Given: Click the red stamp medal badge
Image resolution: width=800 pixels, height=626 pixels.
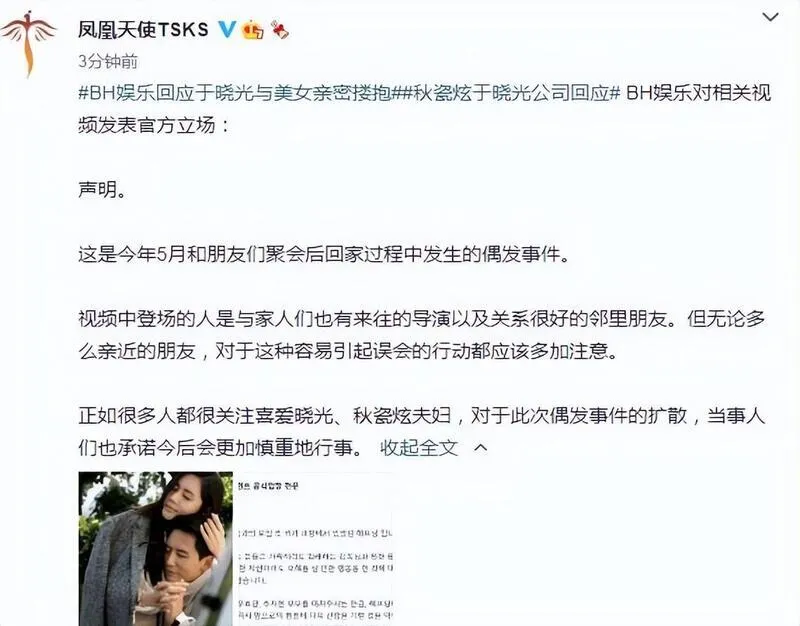Looking at the screenshot, I should 279,30.
